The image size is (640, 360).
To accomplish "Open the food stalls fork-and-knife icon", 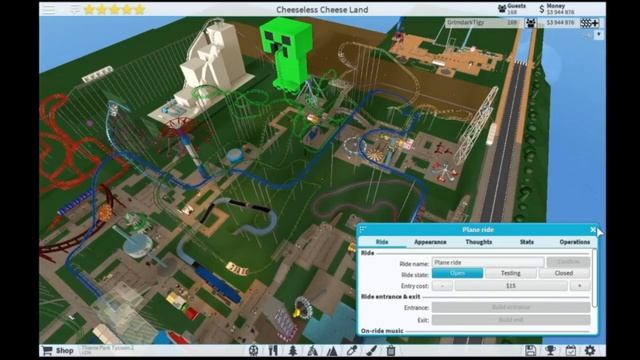I will point(273,351).
